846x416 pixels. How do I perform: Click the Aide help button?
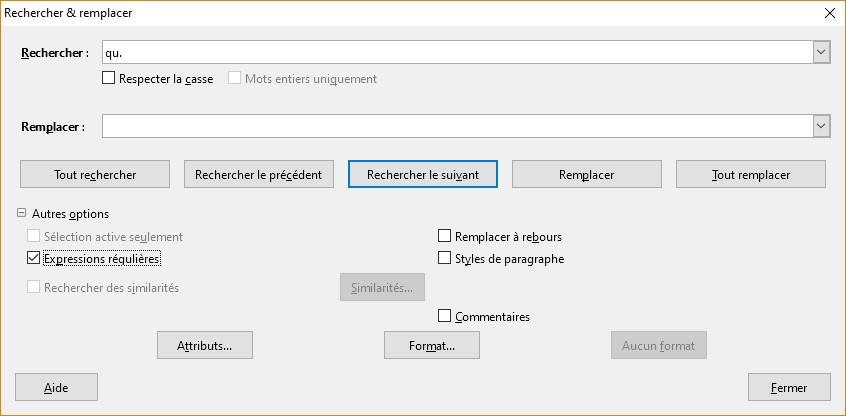pyautogui.click(x=56, y=387)
